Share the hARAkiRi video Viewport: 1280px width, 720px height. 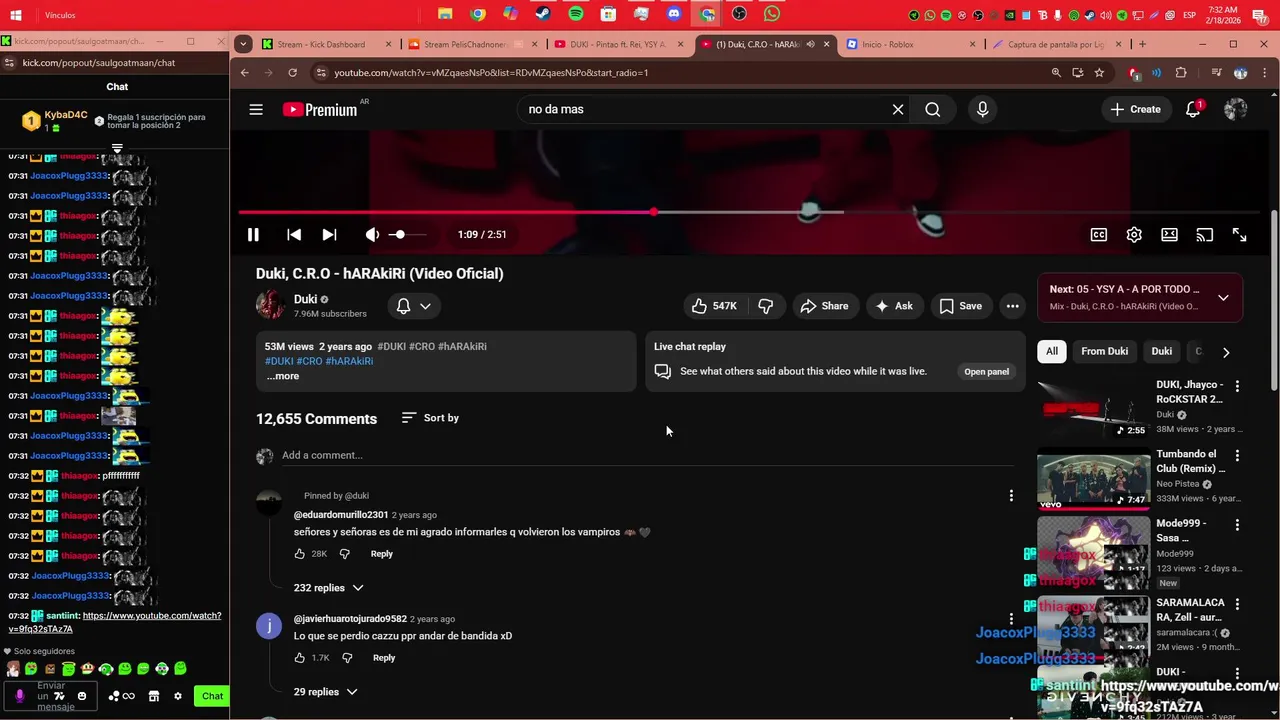(824, 306)
